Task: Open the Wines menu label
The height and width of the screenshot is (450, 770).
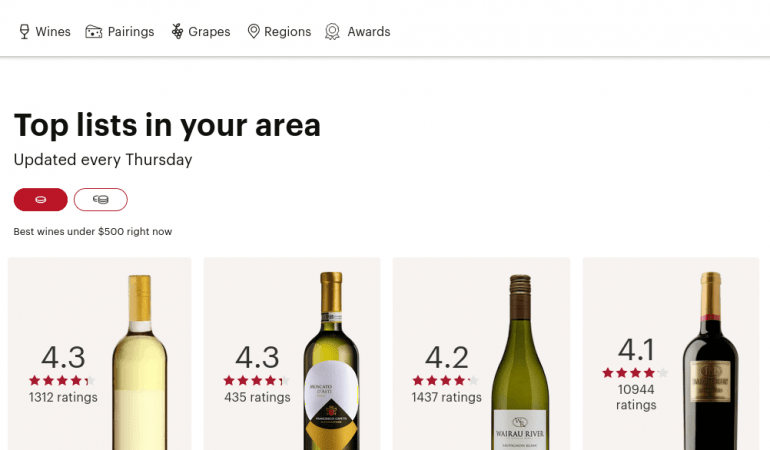Action: coord(53,32)
